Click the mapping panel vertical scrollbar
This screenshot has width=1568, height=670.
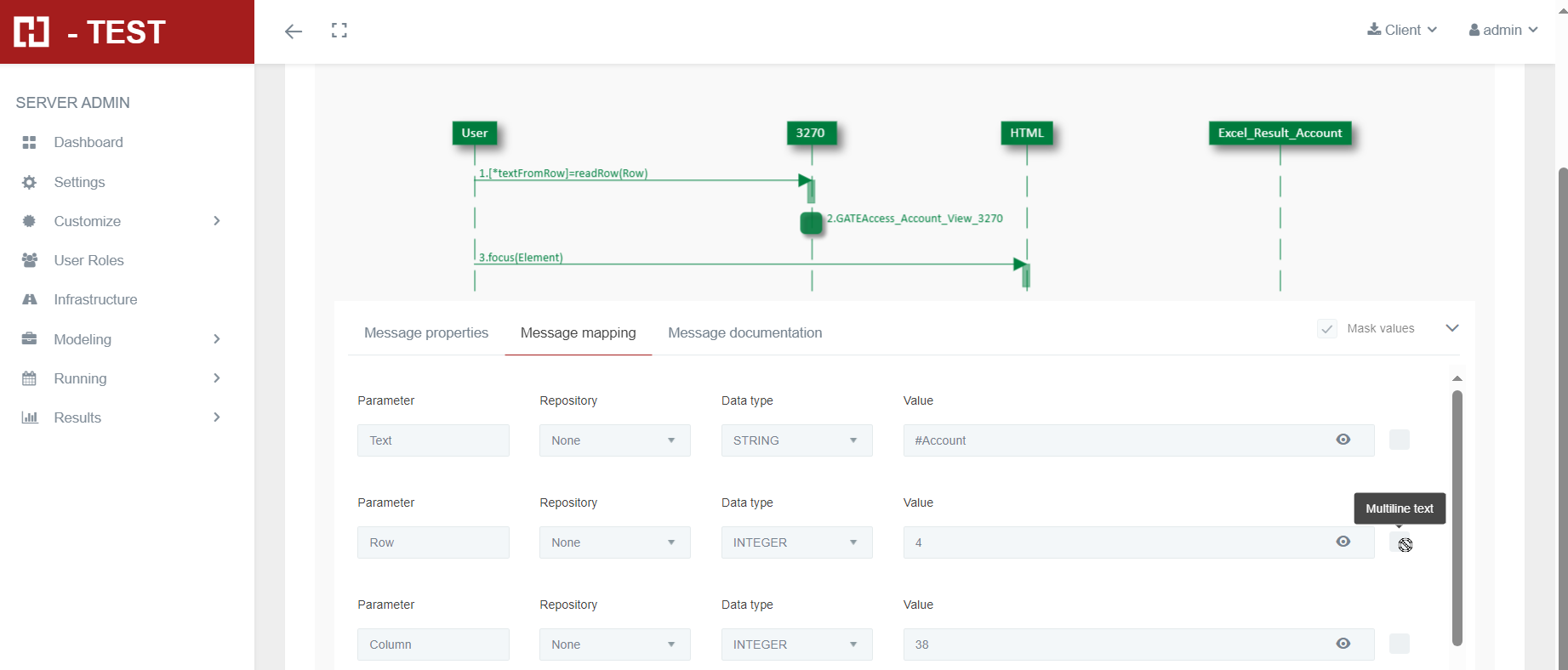point(1457,517)
